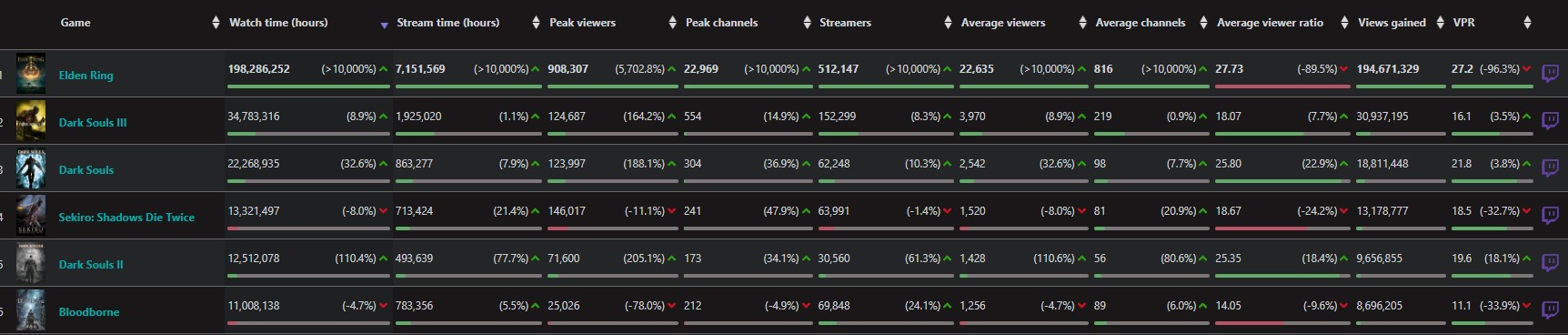Open Sekiro: Shadows Die Twice link
This screenshot has width=1568, height=335.
(126, 218)
